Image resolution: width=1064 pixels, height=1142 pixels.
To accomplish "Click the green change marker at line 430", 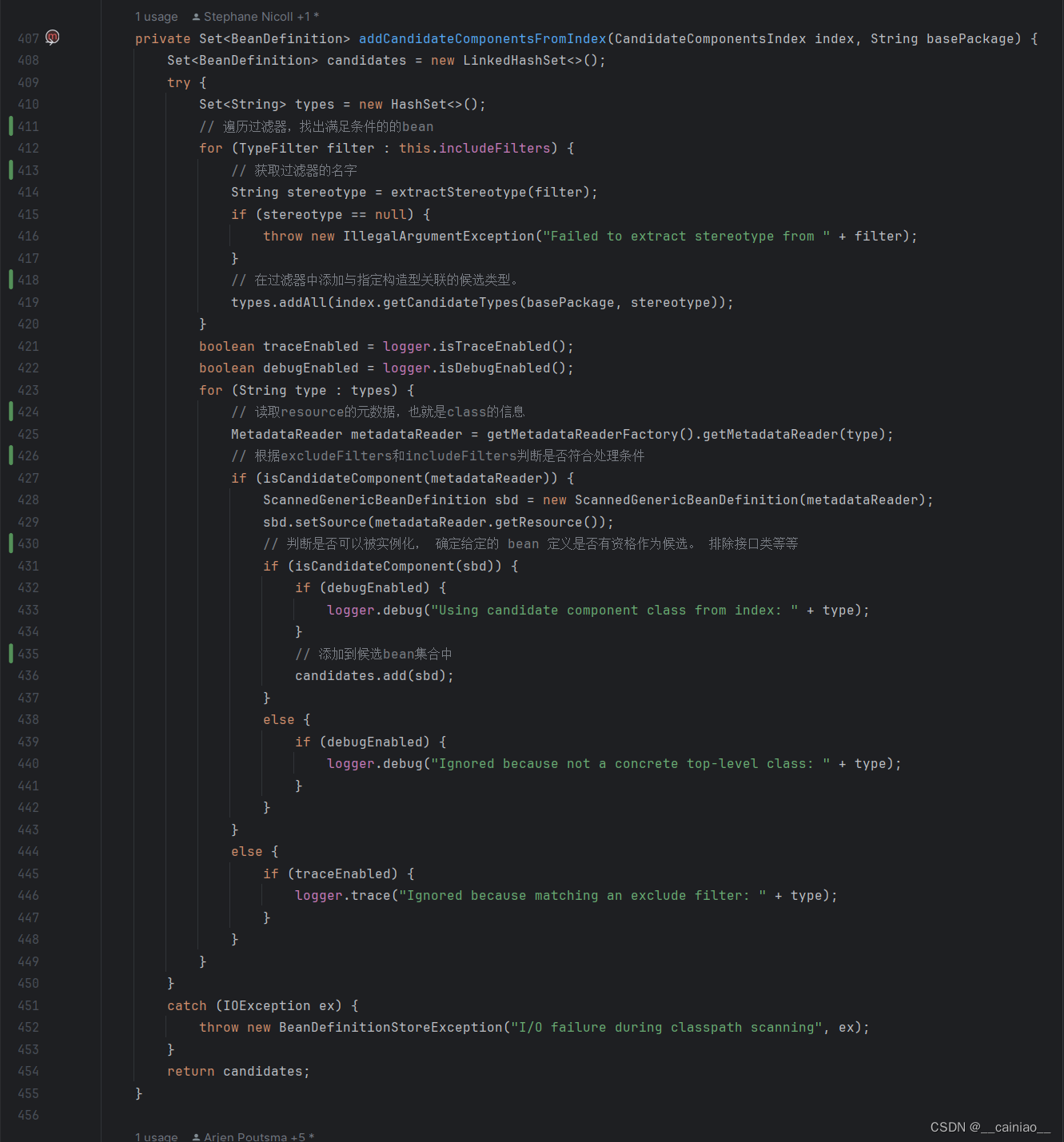I will 11,543.
